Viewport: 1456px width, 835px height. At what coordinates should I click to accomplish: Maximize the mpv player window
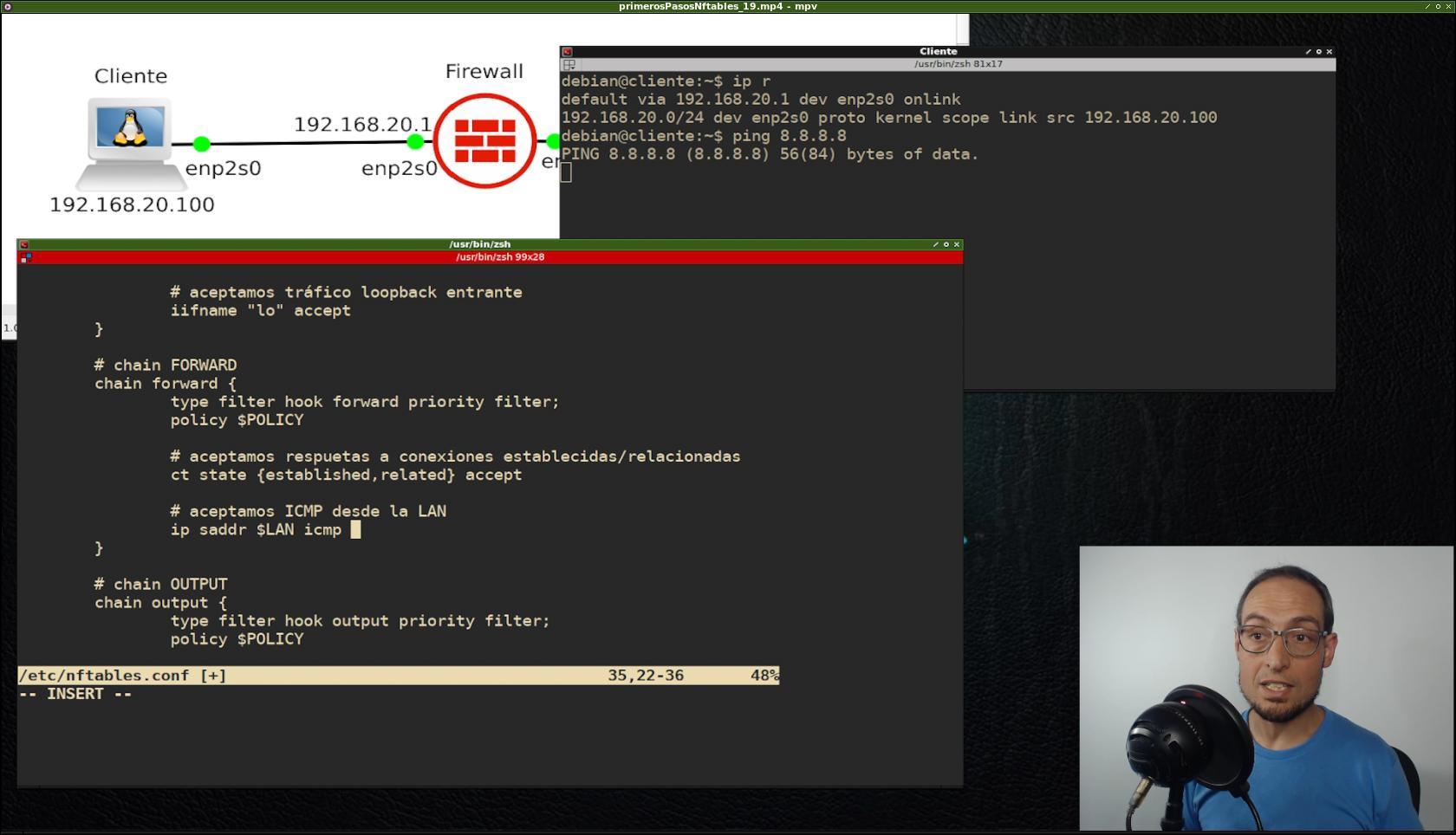pyautogui.click(x=1438, y=6)
